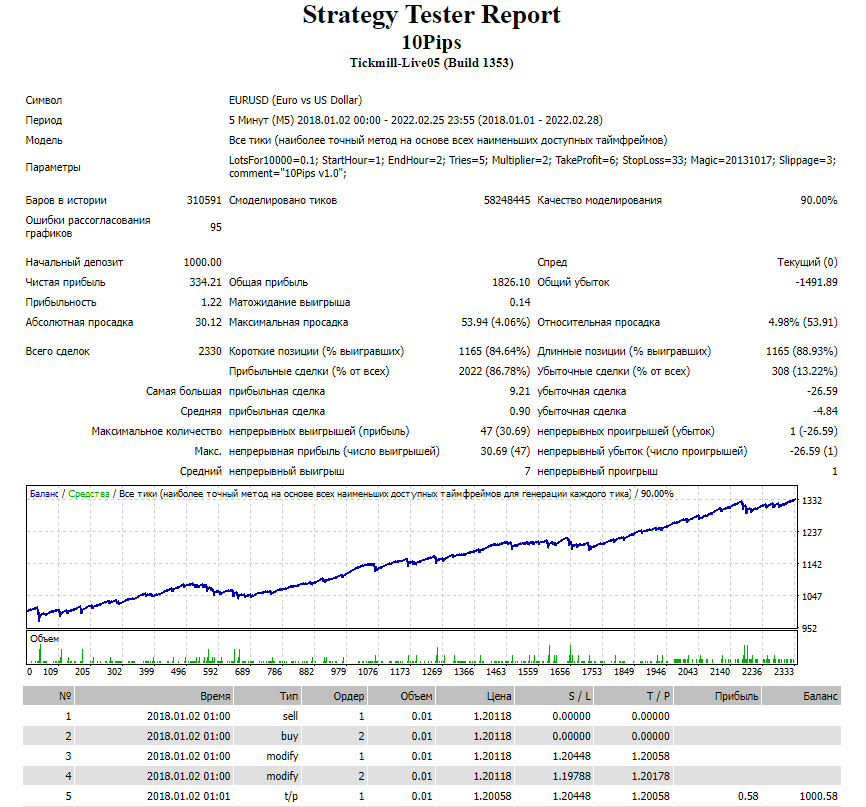Click the Strategy Tester Report title

[431, 16]
